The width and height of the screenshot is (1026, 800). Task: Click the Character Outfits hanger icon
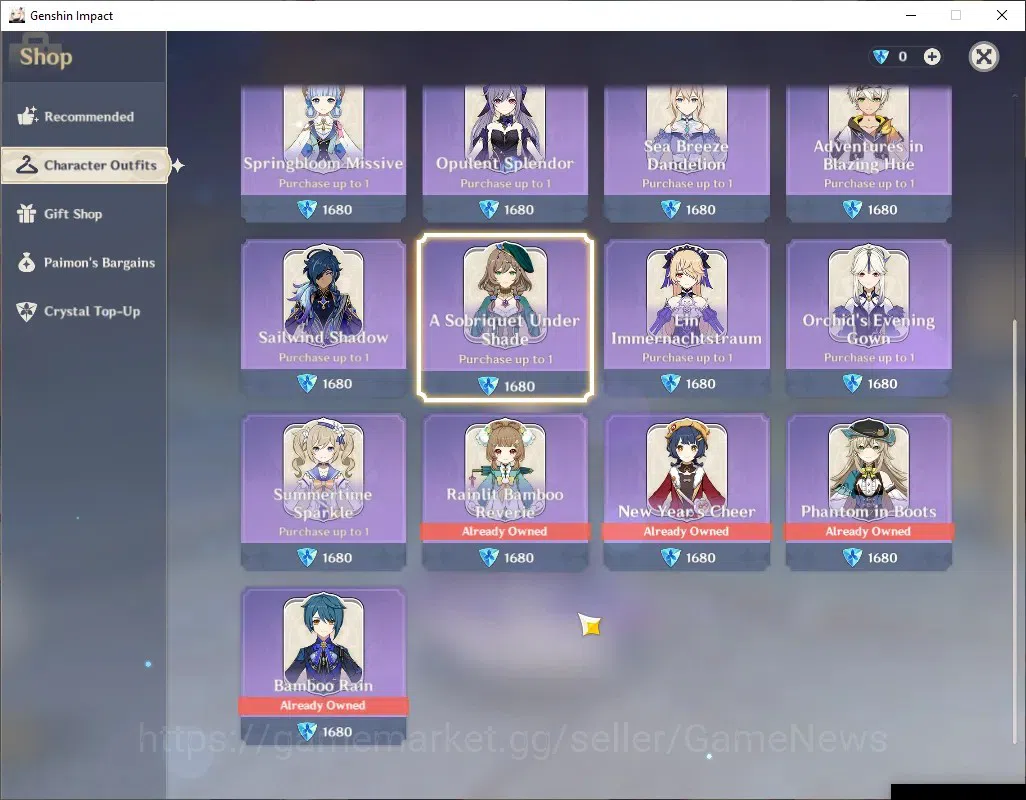(26, 165)
